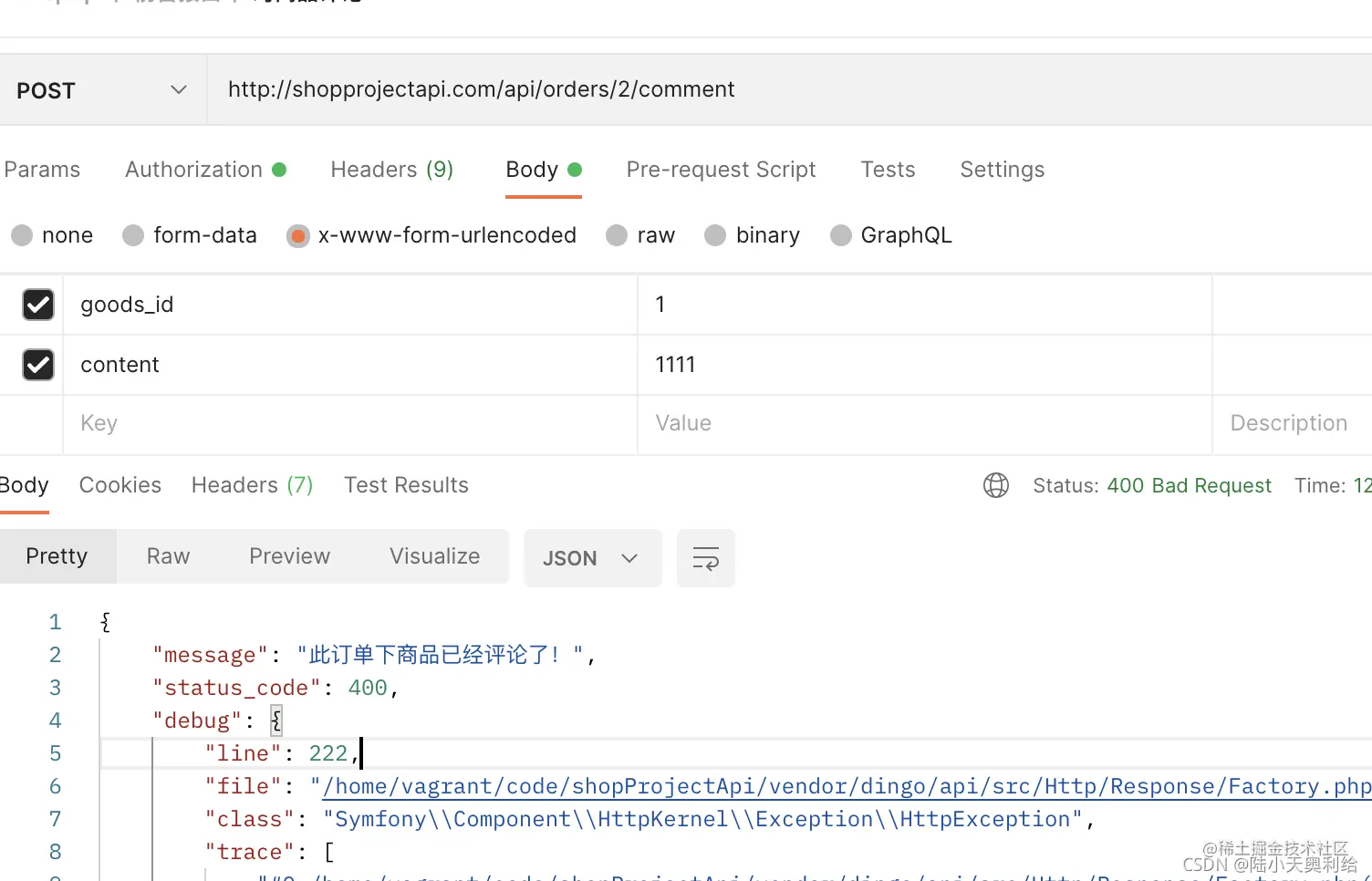1372x881 pixels.
Task: Toggle the wrap lines icon
Action: [706, 558]
